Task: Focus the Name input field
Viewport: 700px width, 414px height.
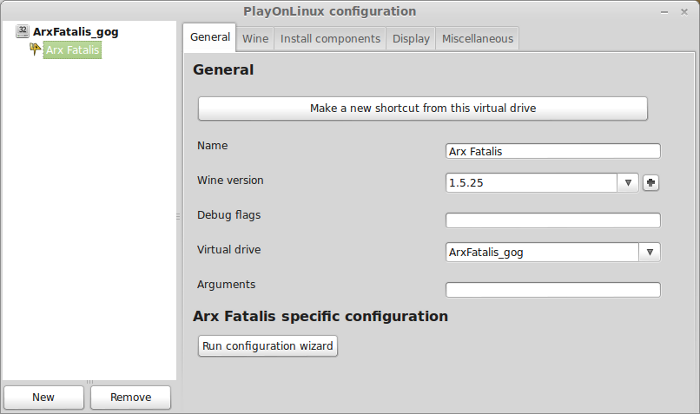Action: coord(553,151)
